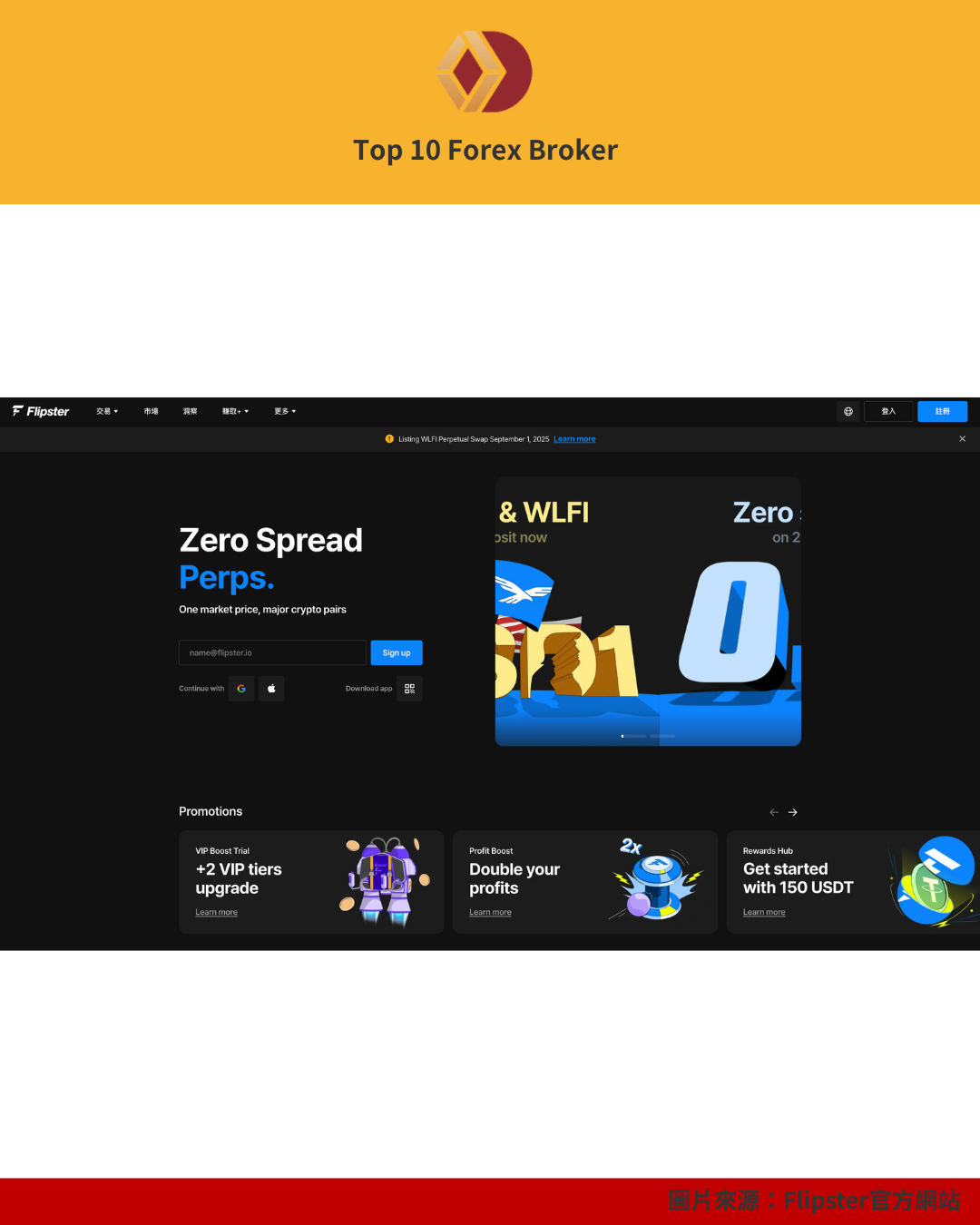980x1225 pixels.
Task: Expand the 交易 dropdown menu
Action: 107,411
